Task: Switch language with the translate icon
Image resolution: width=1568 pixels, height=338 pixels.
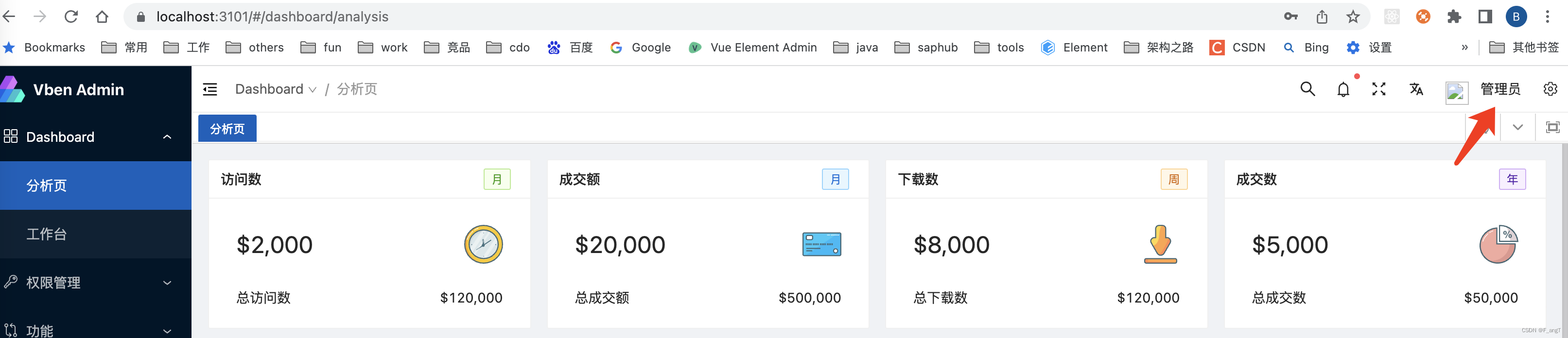Action: pyautogui.click(x=1416, y=89)
